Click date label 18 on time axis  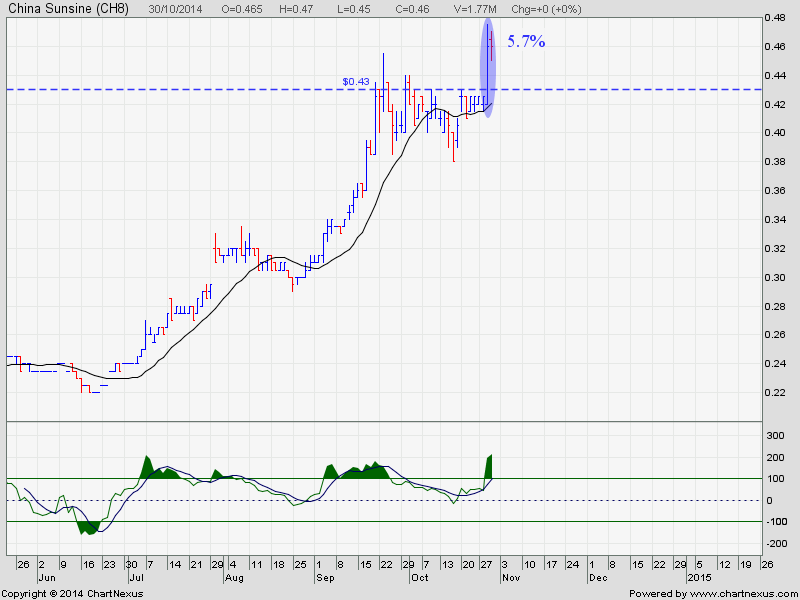[x=279, y=565]
